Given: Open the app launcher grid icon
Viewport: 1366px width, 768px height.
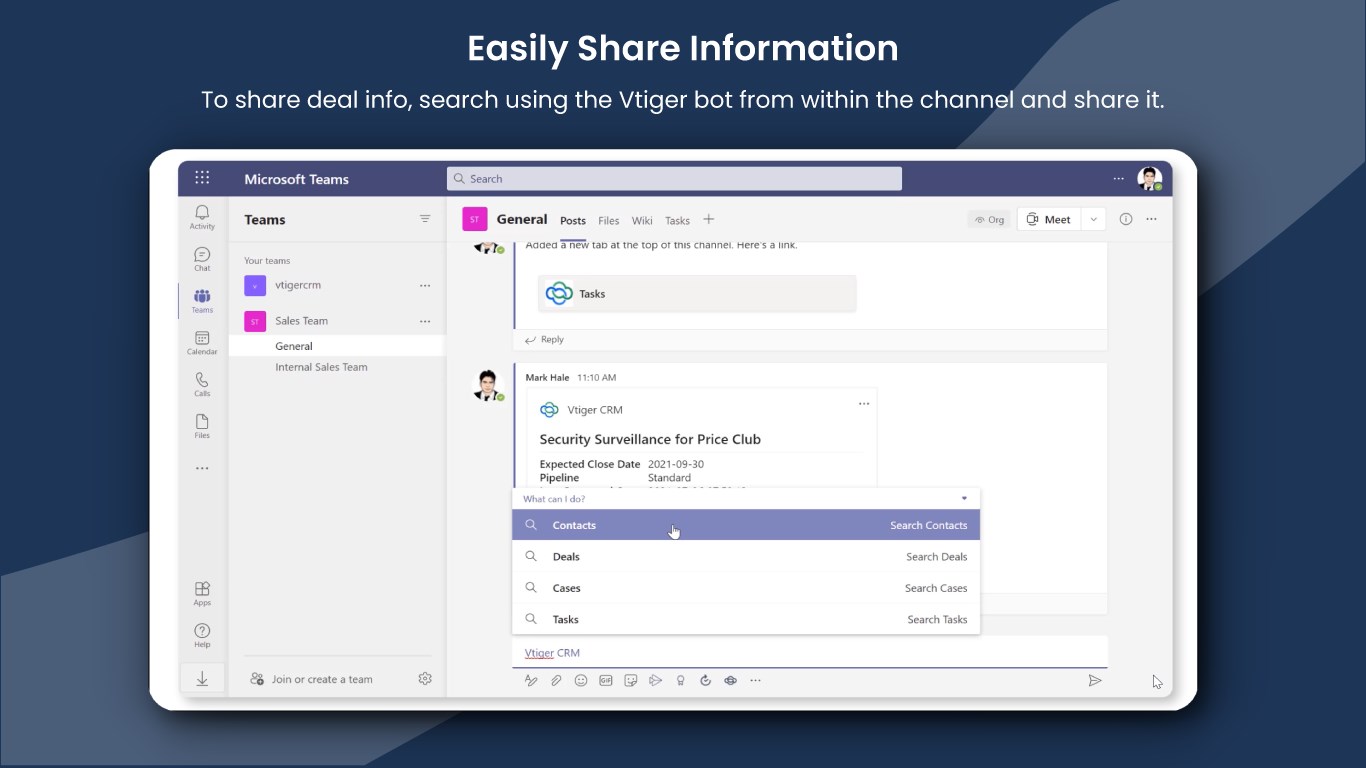Looking at the screenshot, I should click(202, 178).
